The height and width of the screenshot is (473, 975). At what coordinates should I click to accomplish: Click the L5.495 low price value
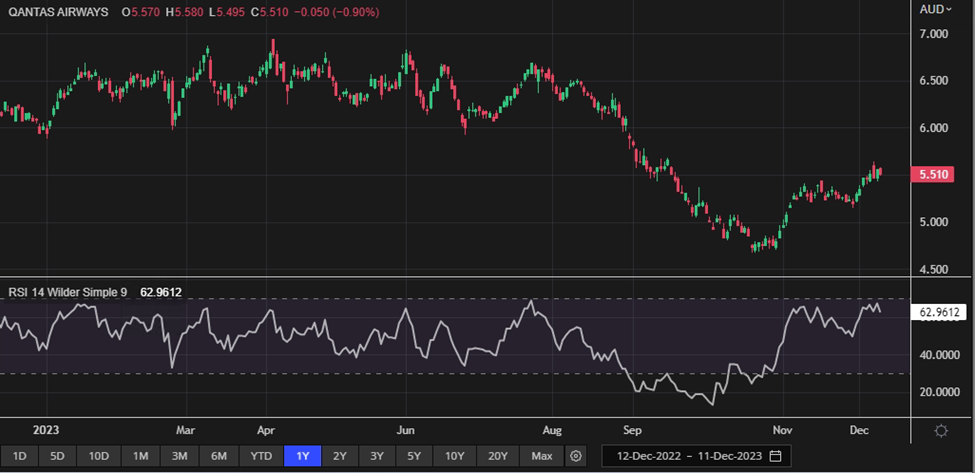click(x=228, y=12)
